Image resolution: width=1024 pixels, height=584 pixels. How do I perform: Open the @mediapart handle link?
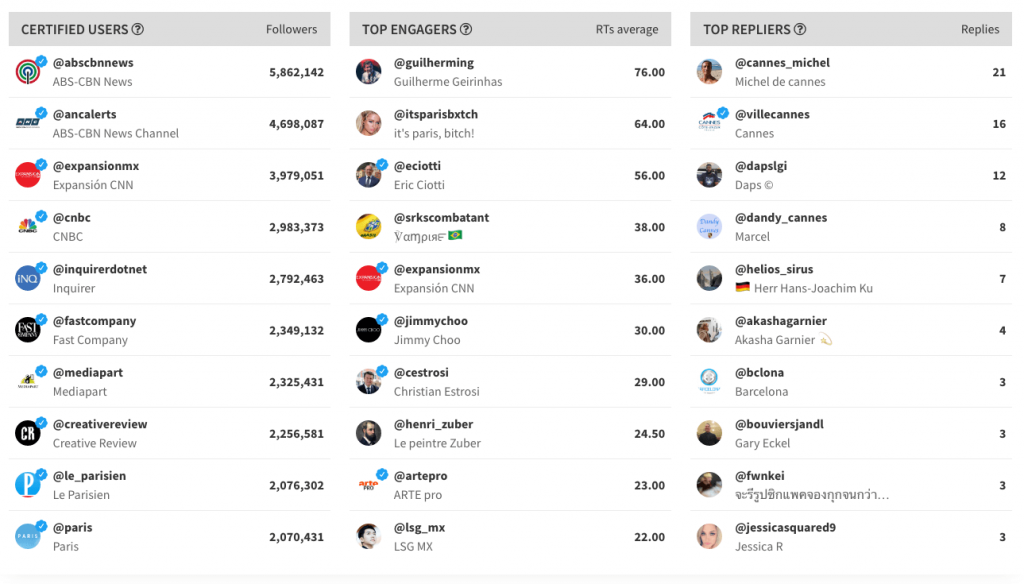(88, 372)
